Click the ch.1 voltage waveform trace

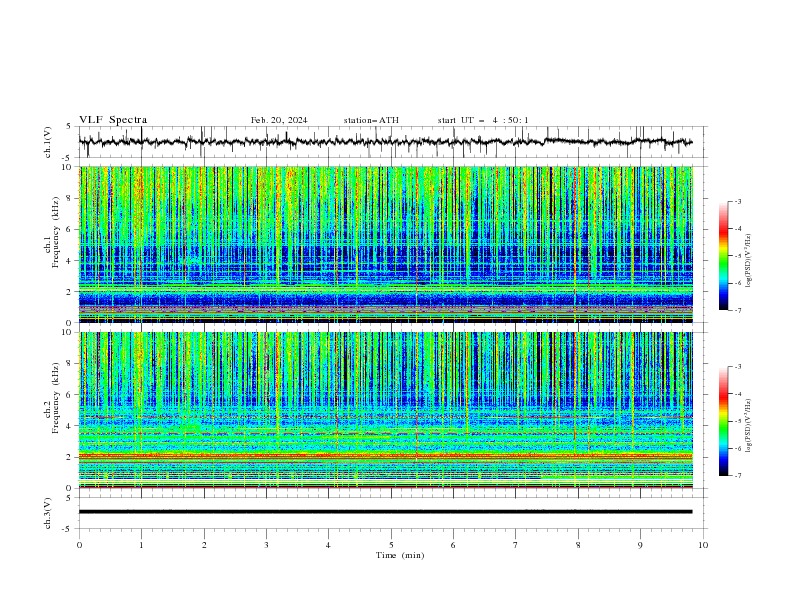click(x=385, y=142)
